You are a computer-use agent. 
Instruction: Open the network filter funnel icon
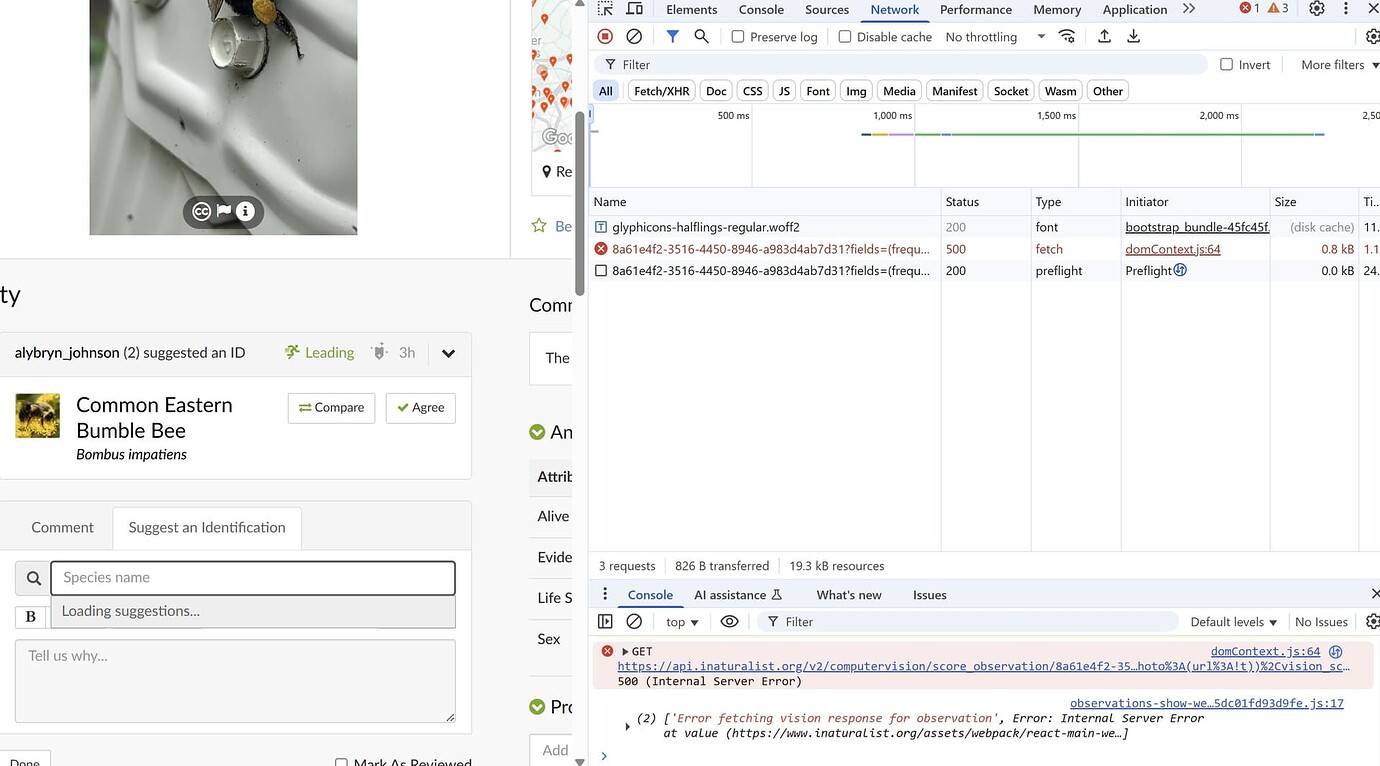pos(671,36)
